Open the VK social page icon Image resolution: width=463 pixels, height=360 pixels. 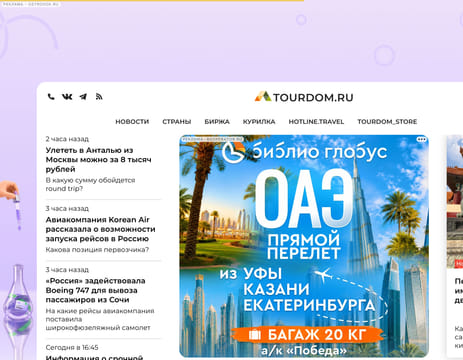[67, 97]
